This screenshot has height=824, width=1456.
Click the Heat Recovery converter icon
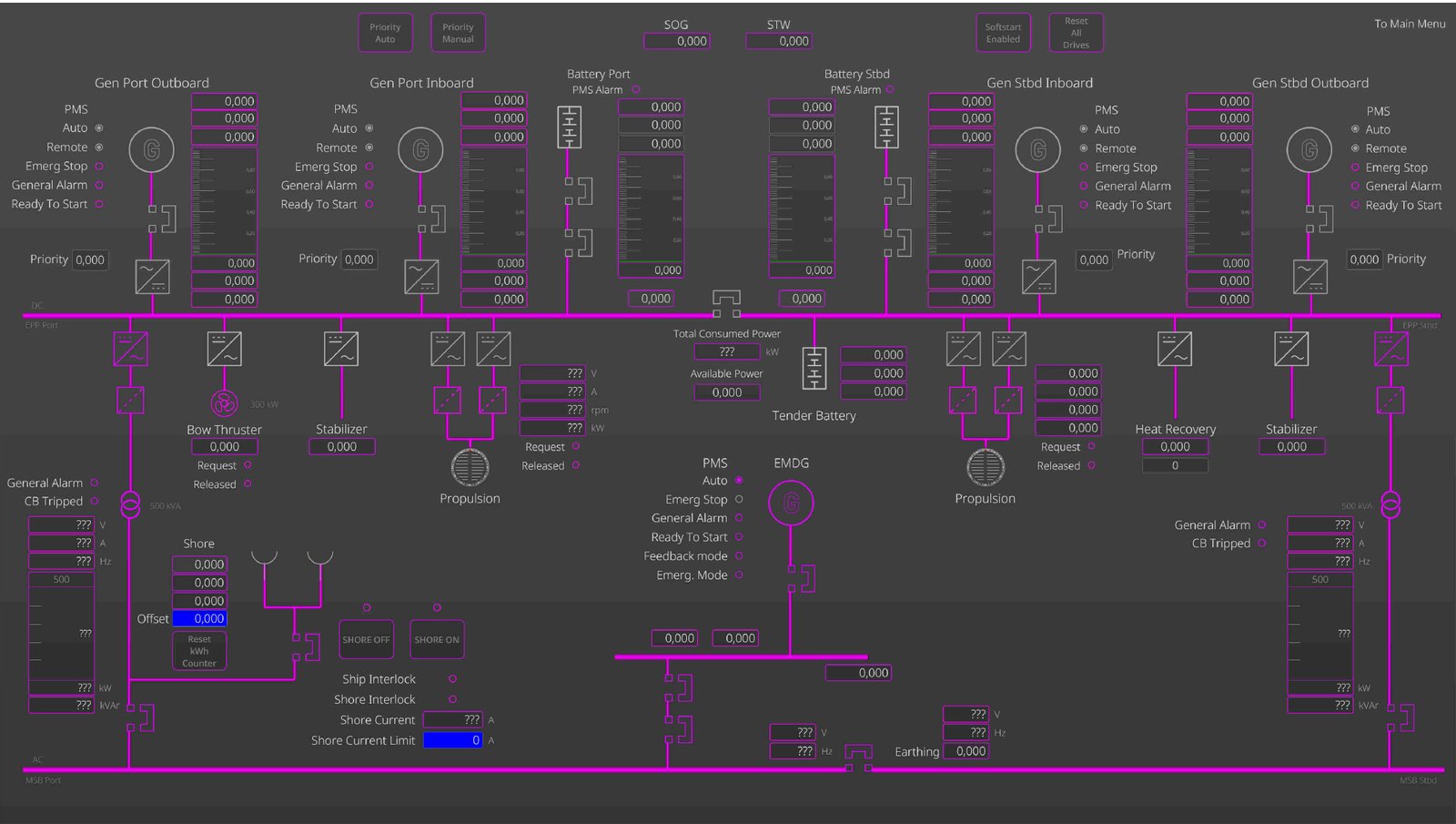1175,349
